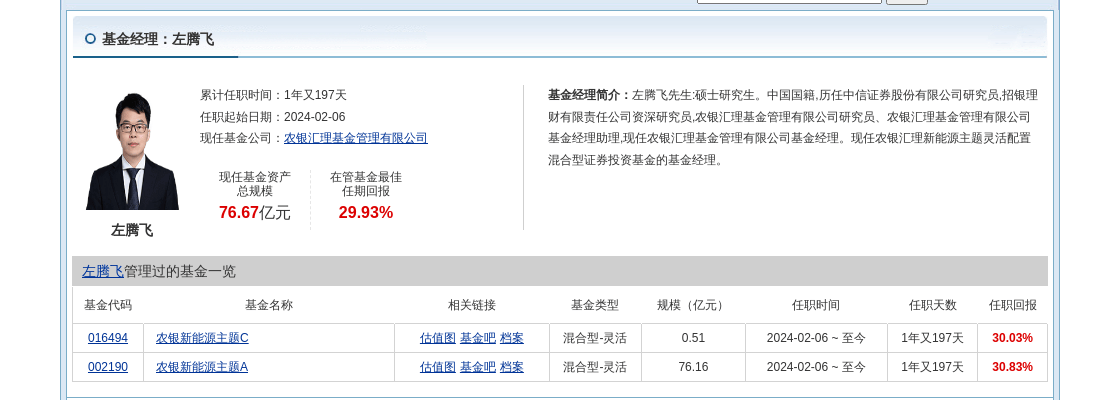
Task: Open 估值图 for 农银新能源主题A row
Action: [x=438, y=367]
